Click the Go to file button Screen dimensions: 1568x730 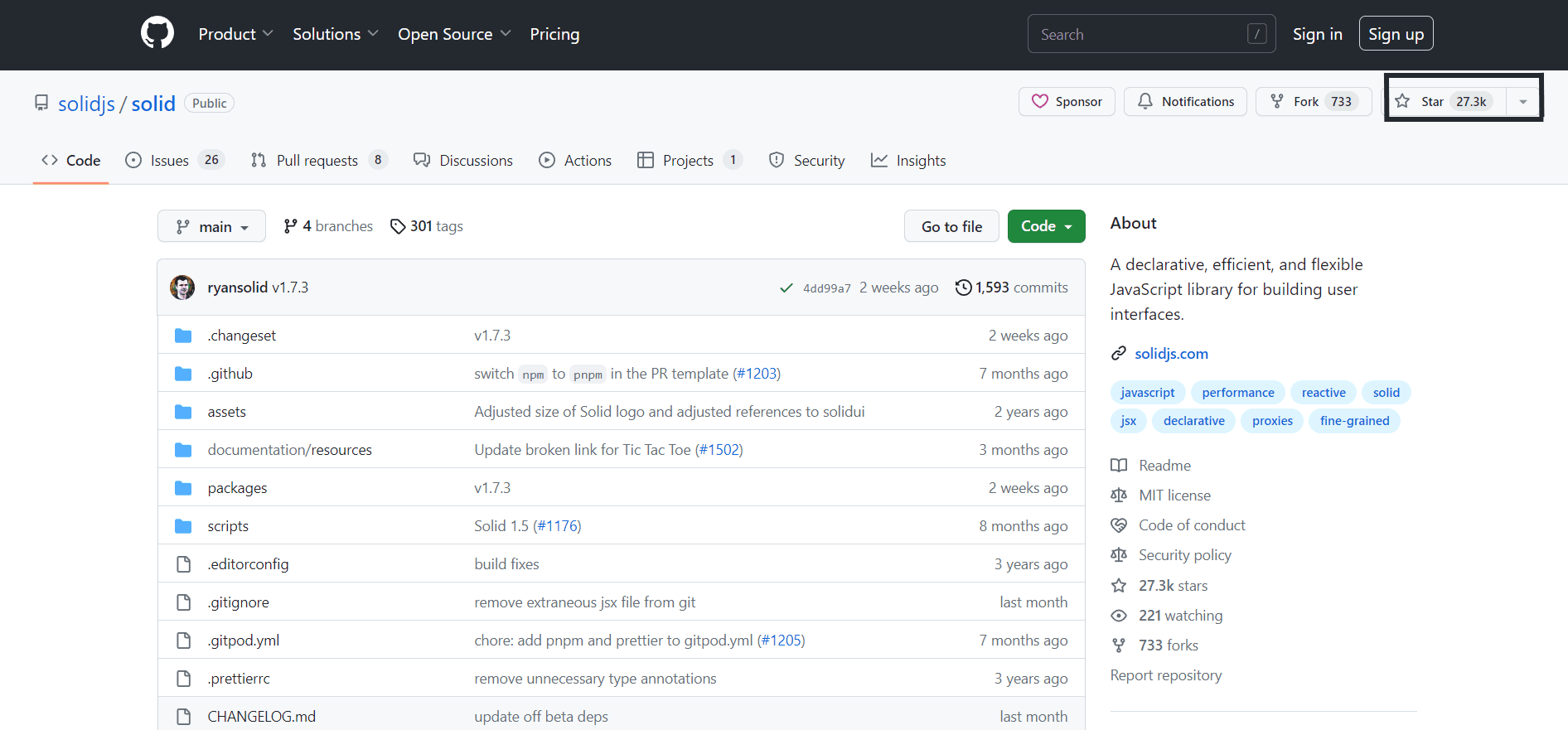click(951, 226)
